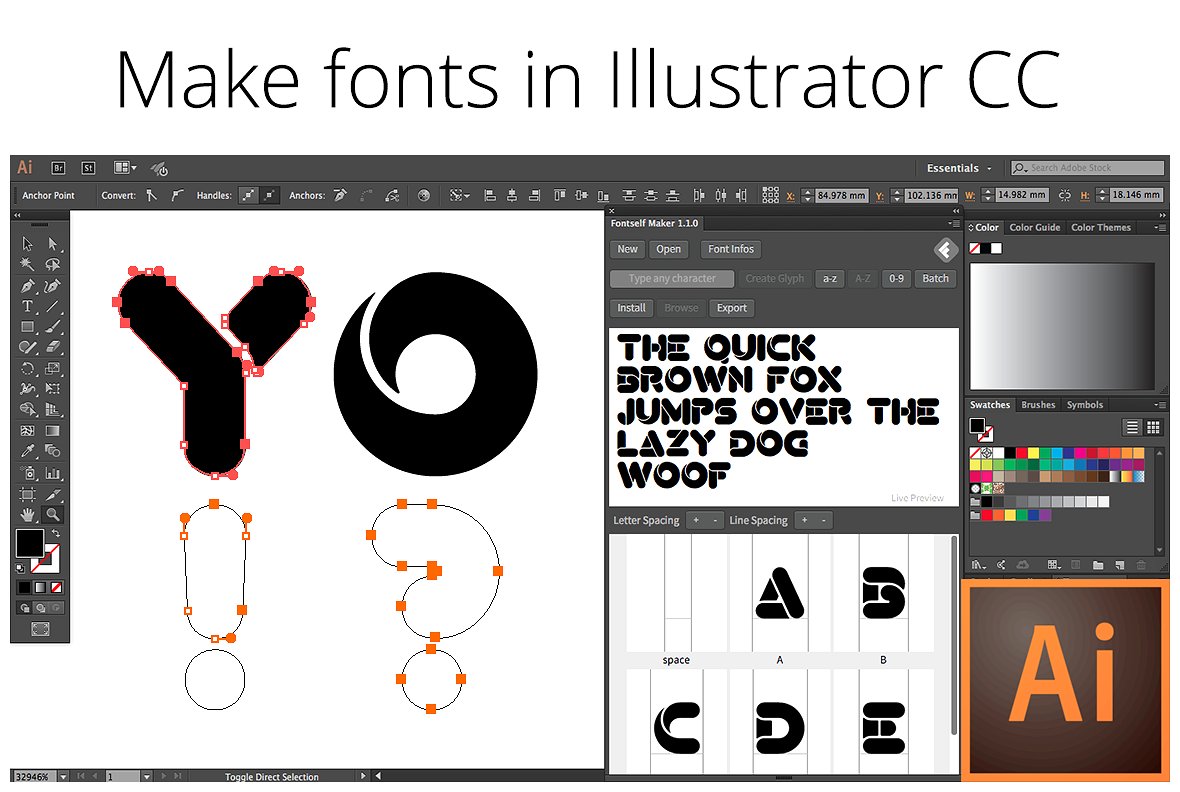Convert selected anchor points to corner
This screenshot has height=792, width=1180.
pyautogui.click(x=152, y=196)
